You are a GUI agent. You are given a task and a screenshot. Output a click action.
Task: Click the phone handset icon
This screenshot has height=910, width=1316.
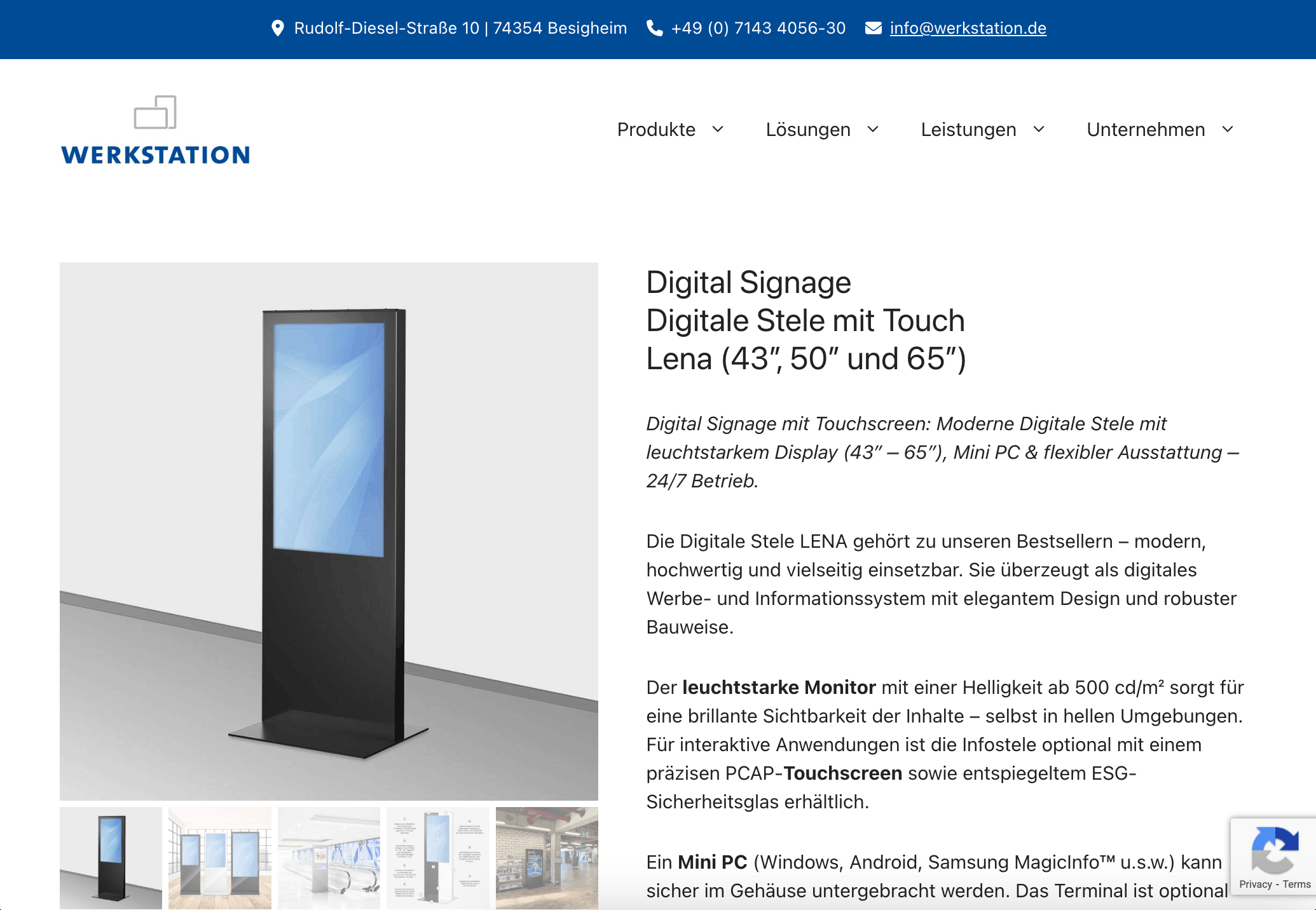(654, 28)
